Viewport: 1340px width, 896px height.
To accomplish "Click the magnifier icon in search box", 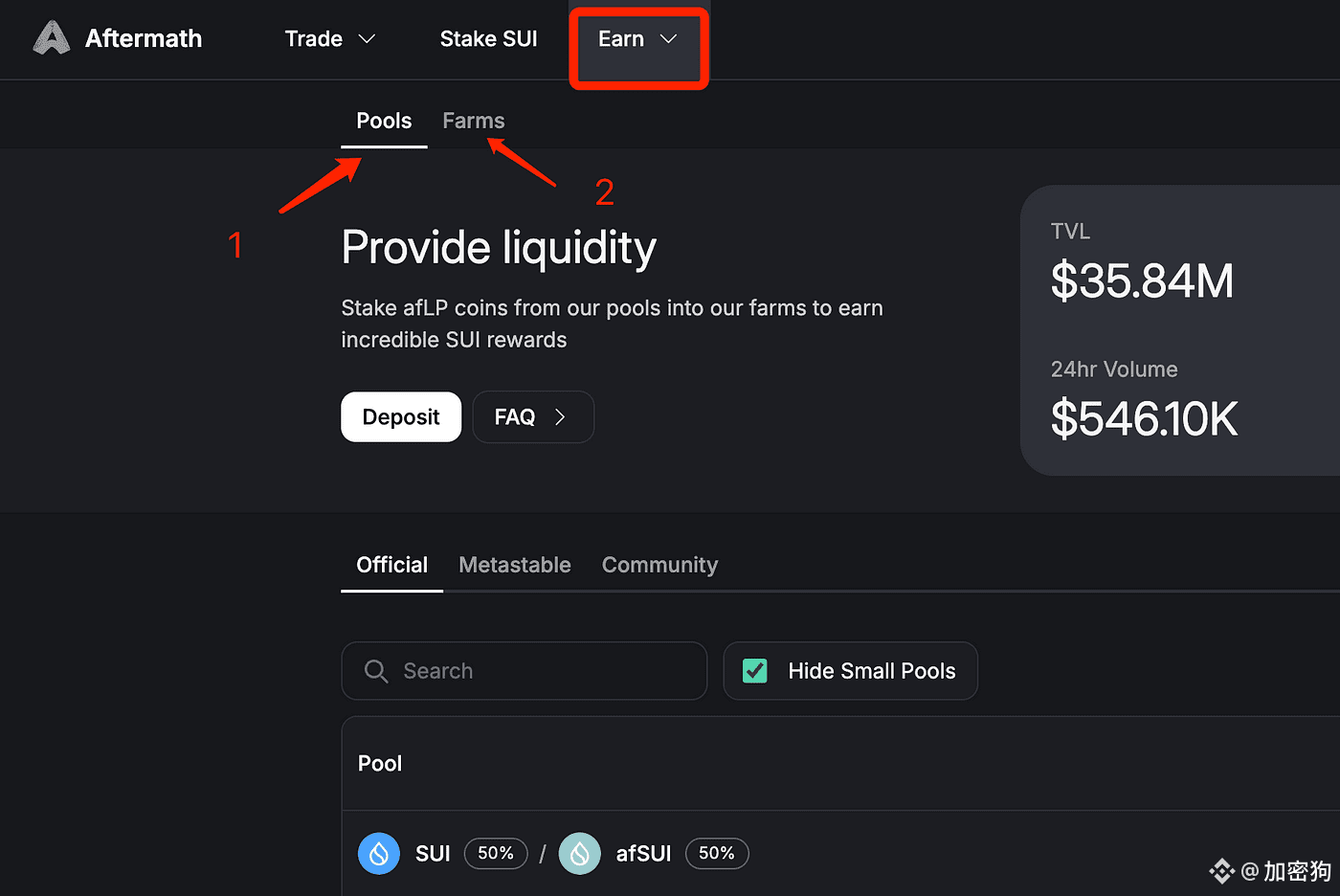I will click(x=376, y=671).
